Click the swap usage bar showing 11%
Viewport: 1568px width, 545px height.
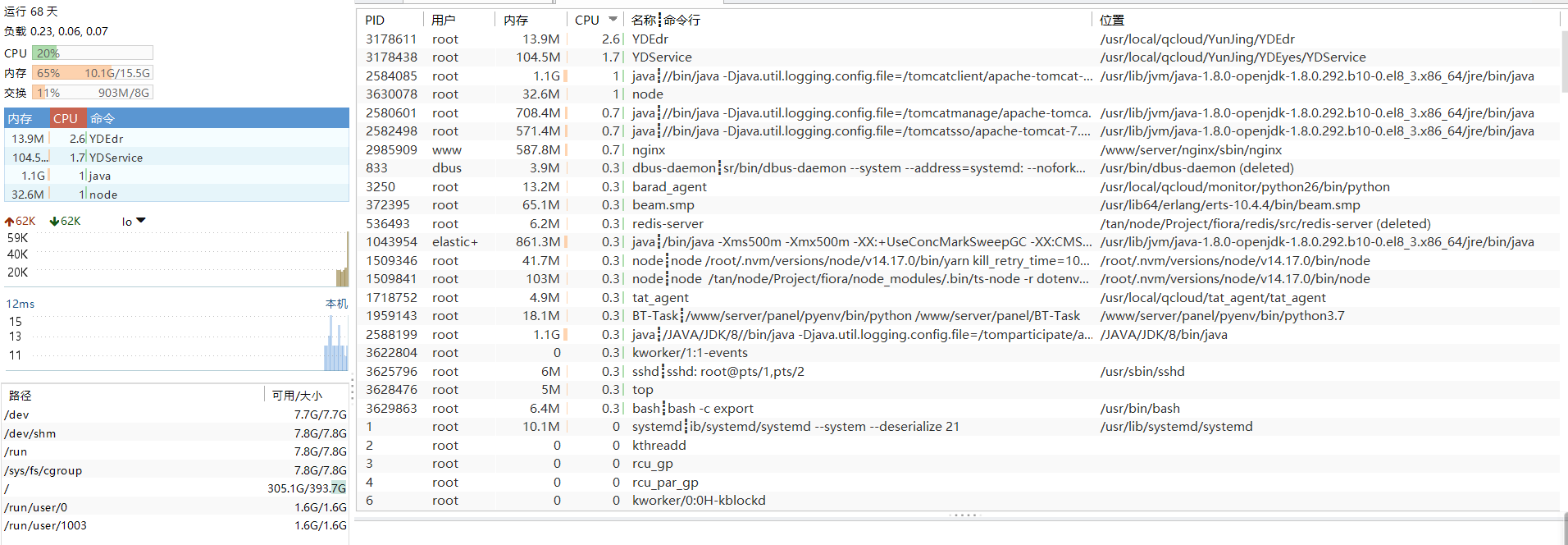pos(93,93)
